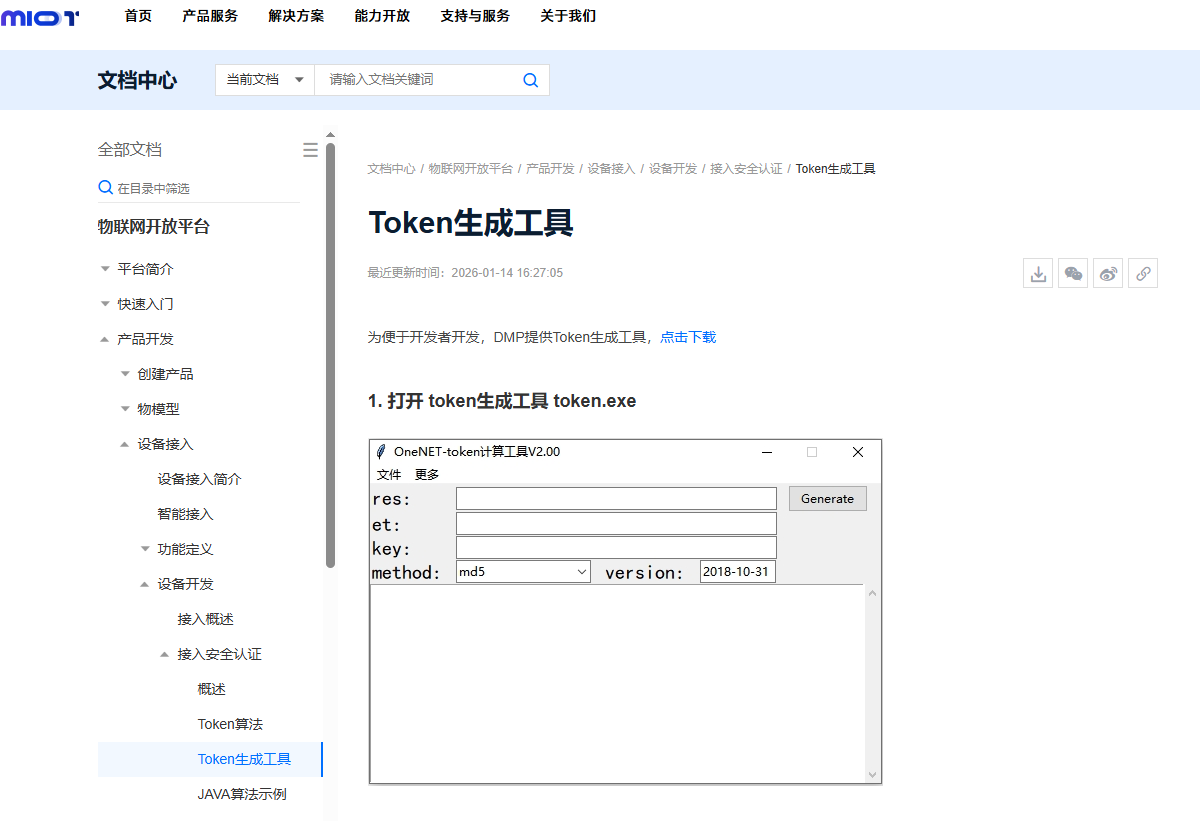Image resolution: width=1200 pixels, height=821 pixels.
Task: Click sidebar scroll-up arrow
Action: [330, 135]
